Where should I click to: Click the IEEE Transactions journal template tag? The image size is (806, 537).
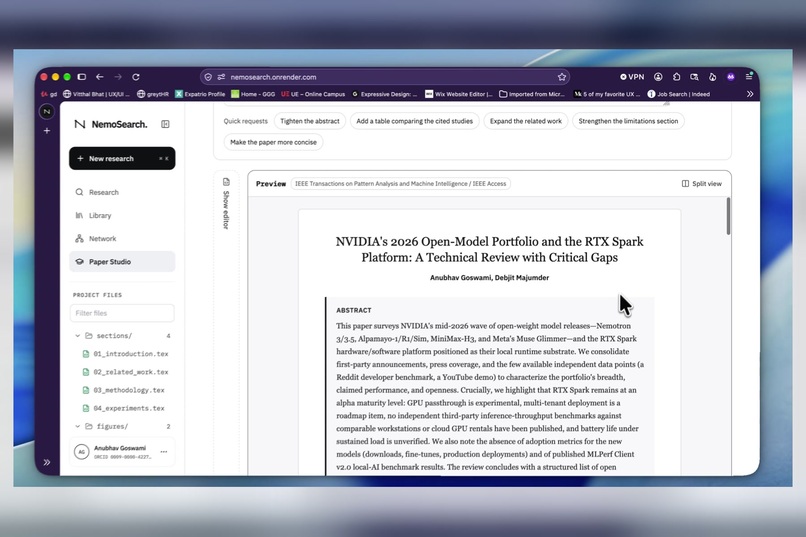[400, 183]
